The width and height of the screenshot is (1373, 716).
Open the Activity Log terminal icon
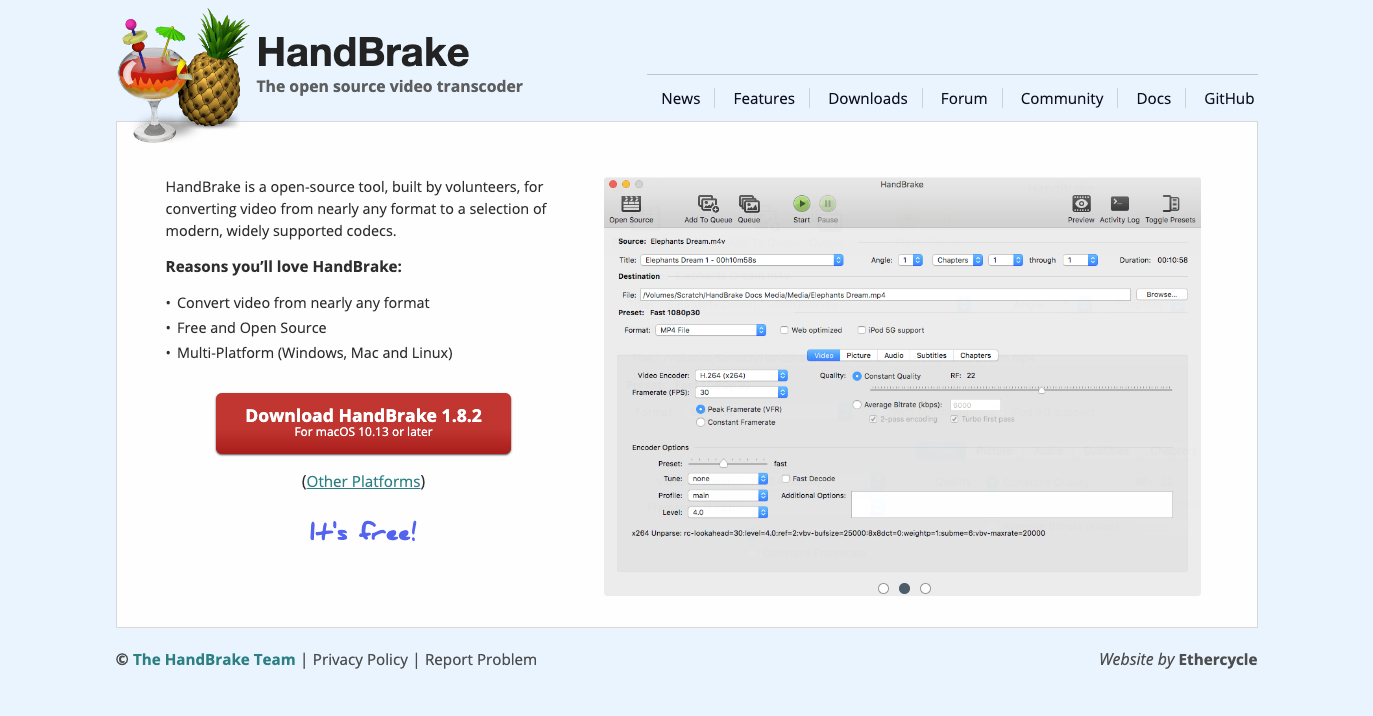(x=1120, y=204)
